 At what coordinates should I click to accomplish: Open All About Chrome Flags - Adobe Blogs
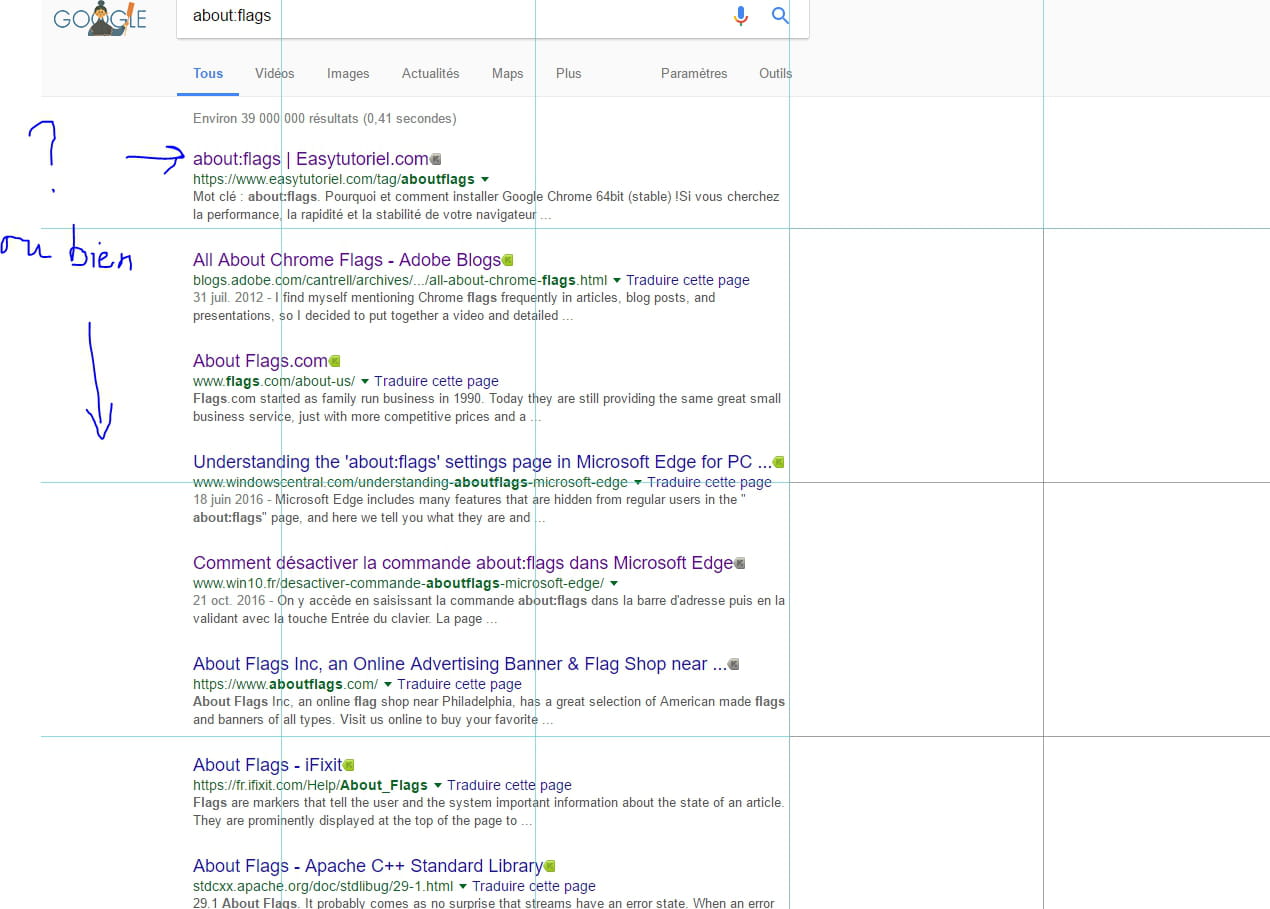[347, 260]
